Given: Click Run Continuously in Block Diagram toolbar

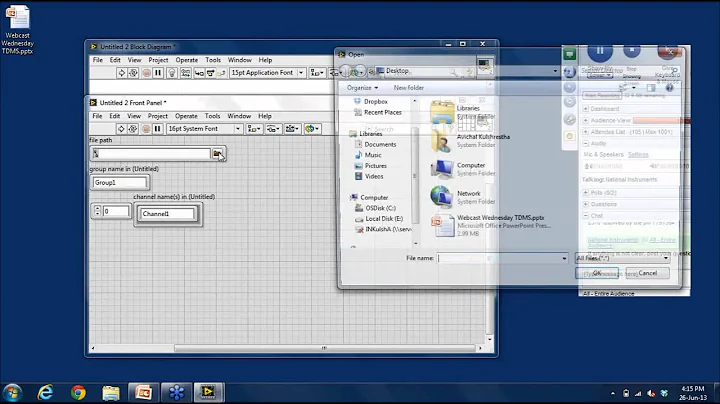Looking at the screenshot, I should (x=133, y=73).
